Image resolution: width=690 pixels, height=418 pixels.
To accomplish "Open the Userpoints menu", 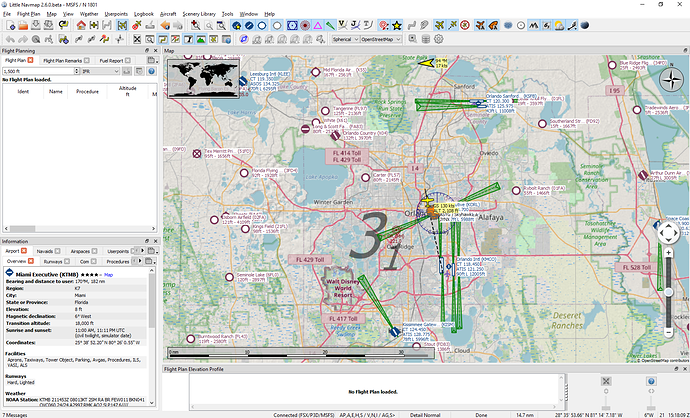I will tap(116, 14).
